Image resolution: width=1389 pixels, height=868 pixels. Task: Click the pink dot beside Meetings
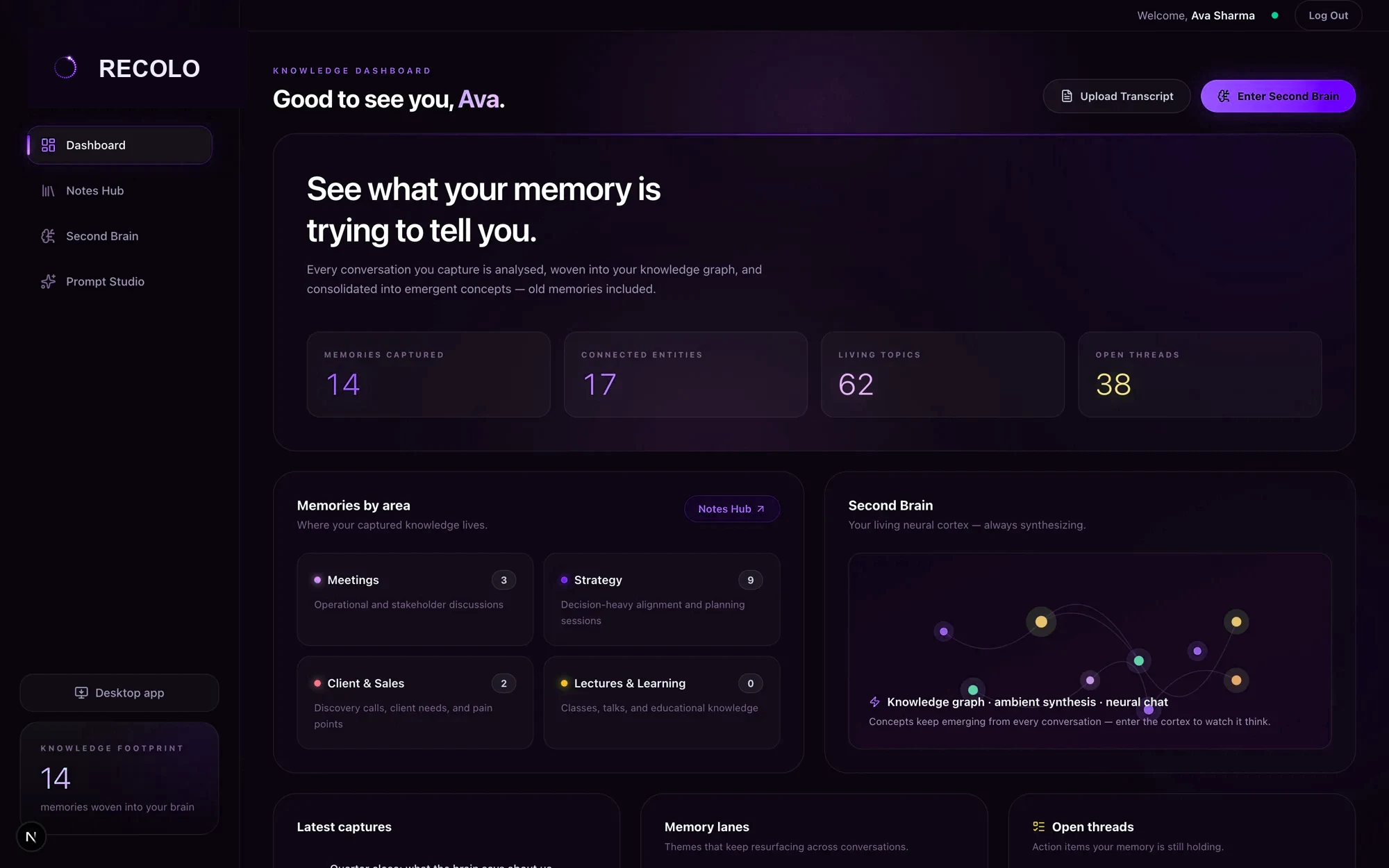317,580
